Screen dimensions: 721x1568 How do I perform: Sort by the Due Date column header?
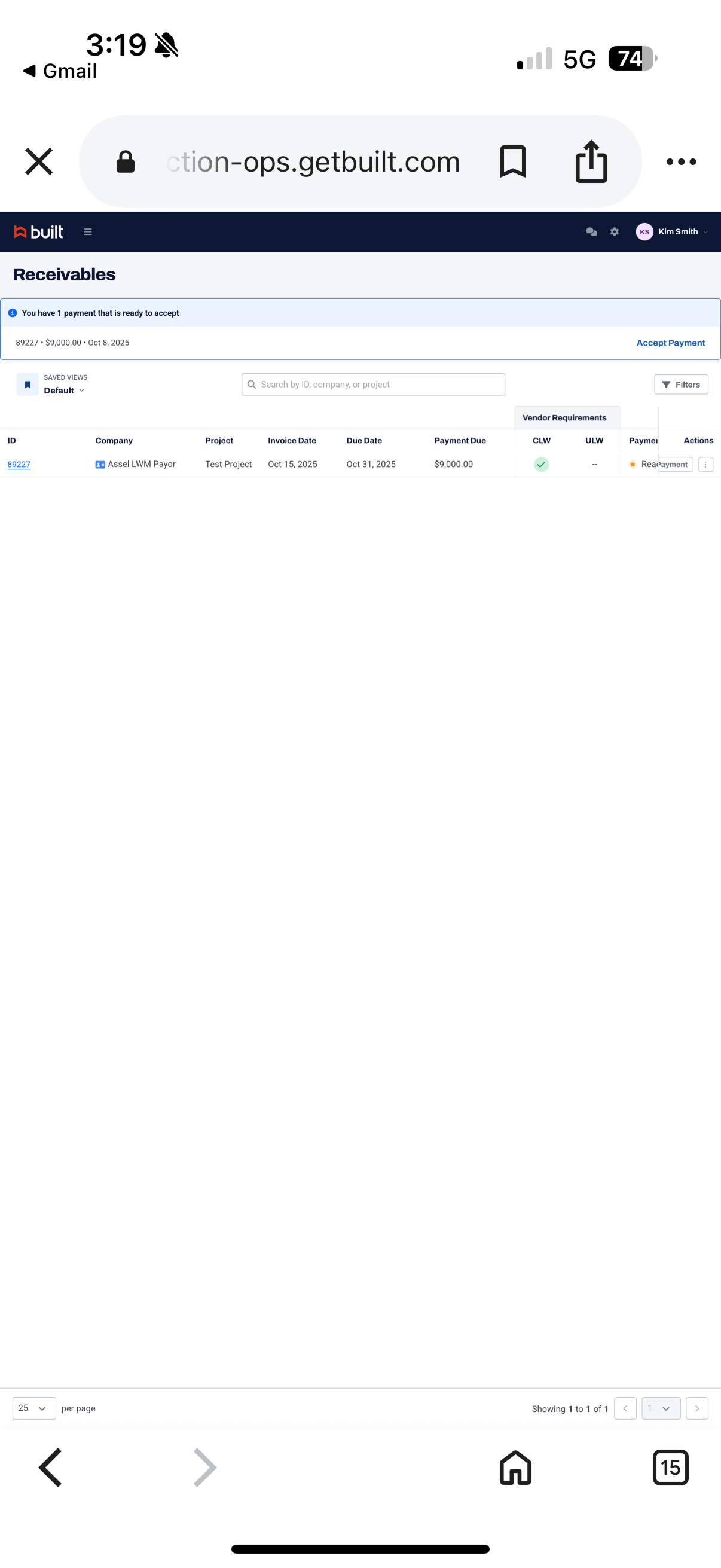[364, 441]
